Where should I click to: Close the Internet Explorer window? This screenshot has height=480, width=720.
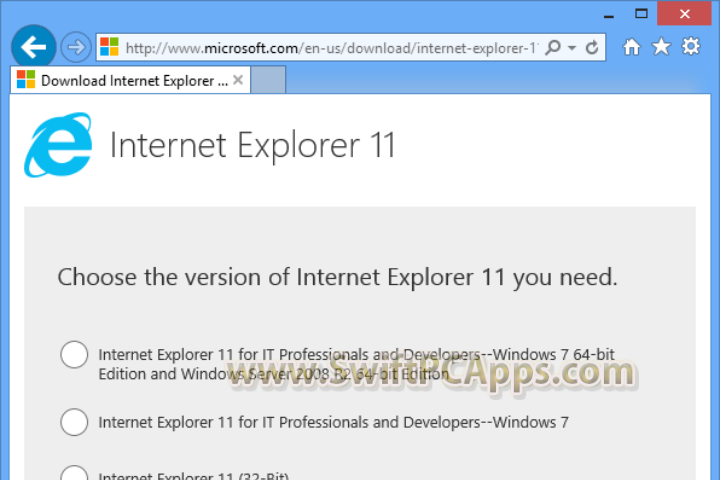[x=684, y=14]
